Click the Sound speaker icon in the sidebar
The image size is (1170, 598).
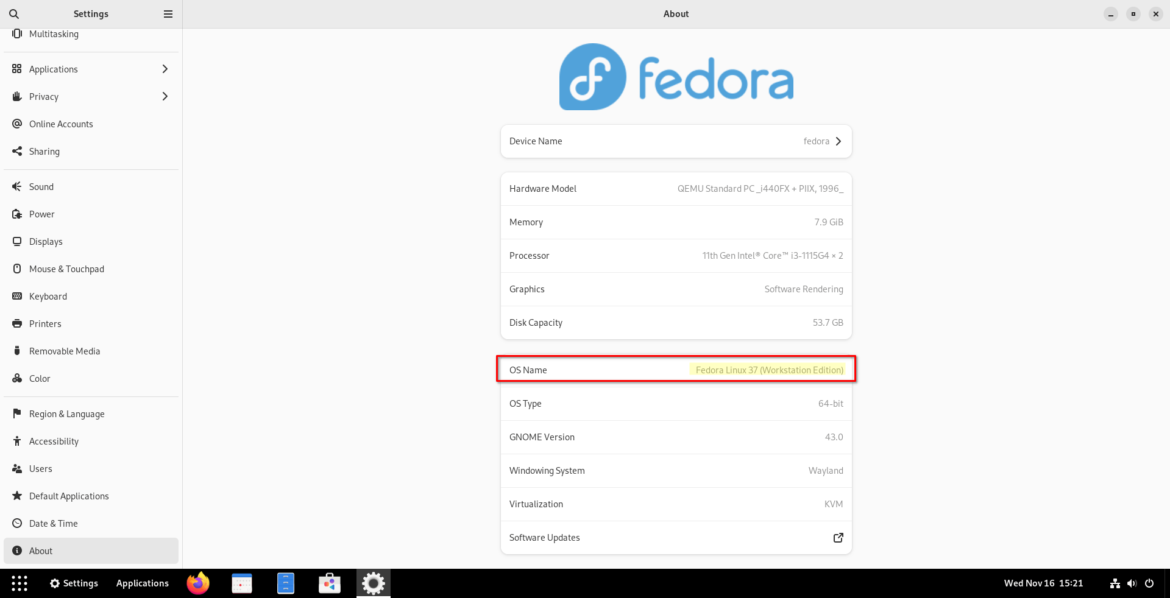pyautogui.click(x=16, y=186)
